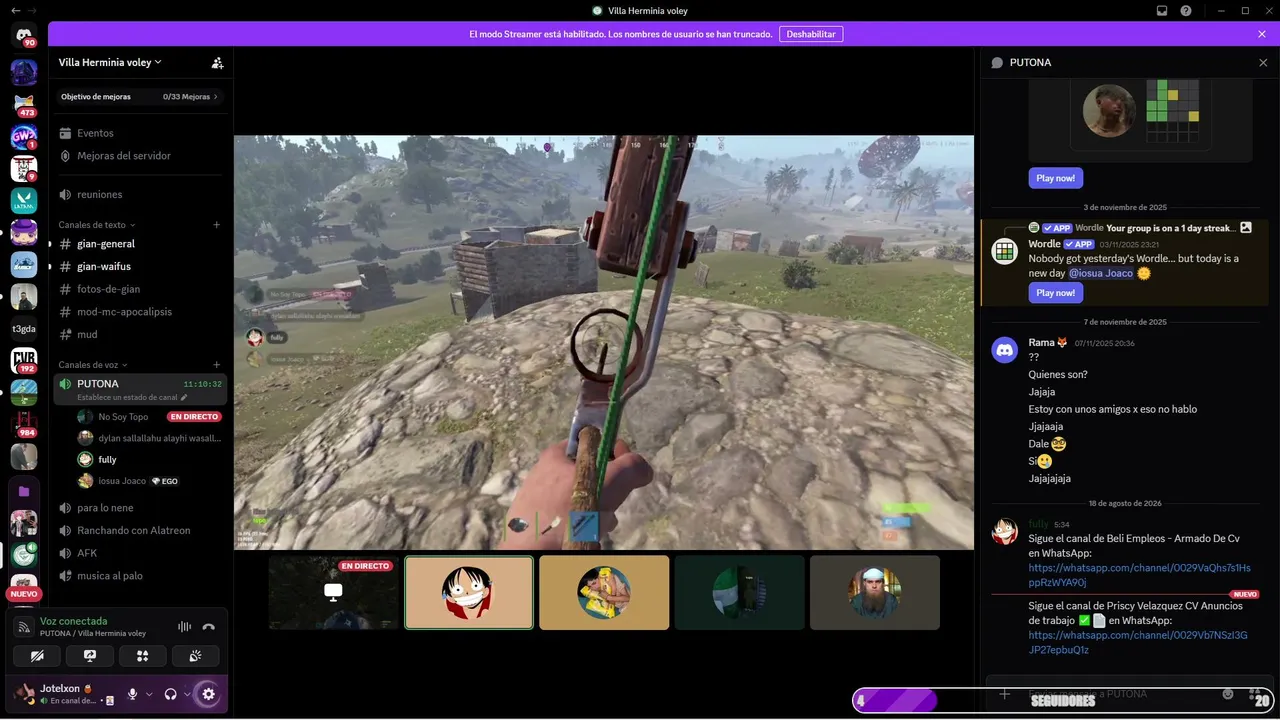Viewport: 1280px width, 720px height.
Task: Expand the purple server folder
Action: (24, 491)
